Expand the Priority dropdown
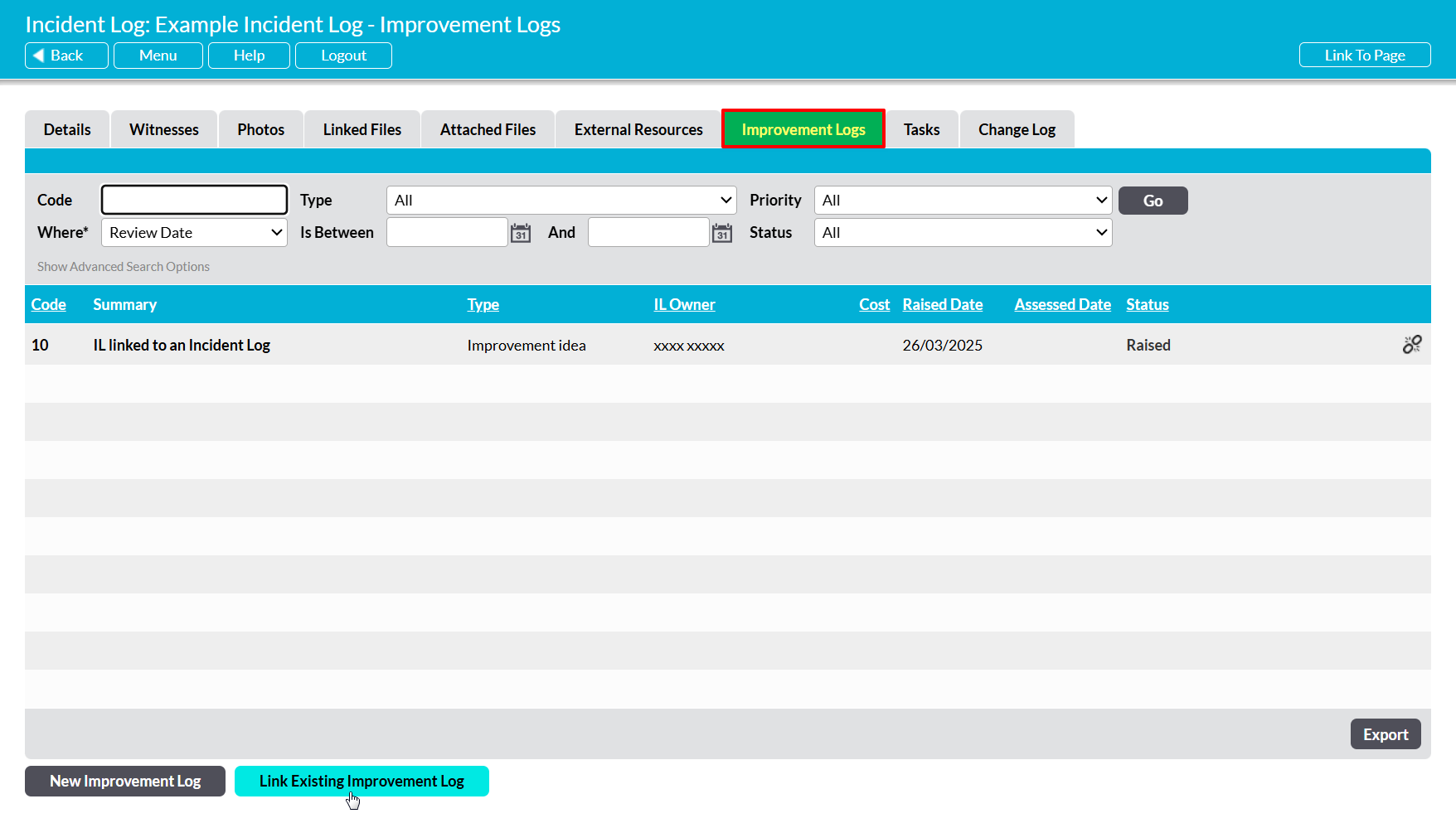1456x823 pixels. click(963, 200)
